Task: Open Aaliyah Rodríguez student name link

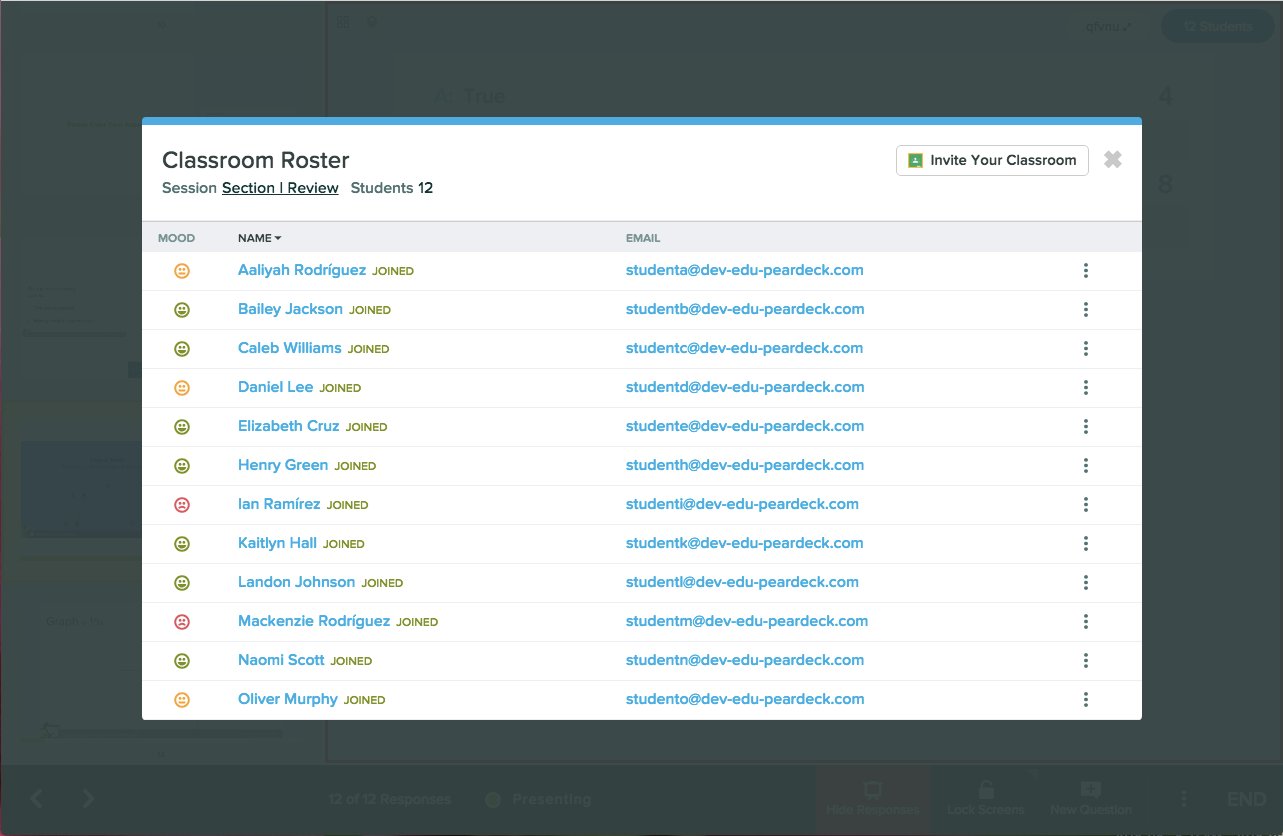Action: (302, 270)
